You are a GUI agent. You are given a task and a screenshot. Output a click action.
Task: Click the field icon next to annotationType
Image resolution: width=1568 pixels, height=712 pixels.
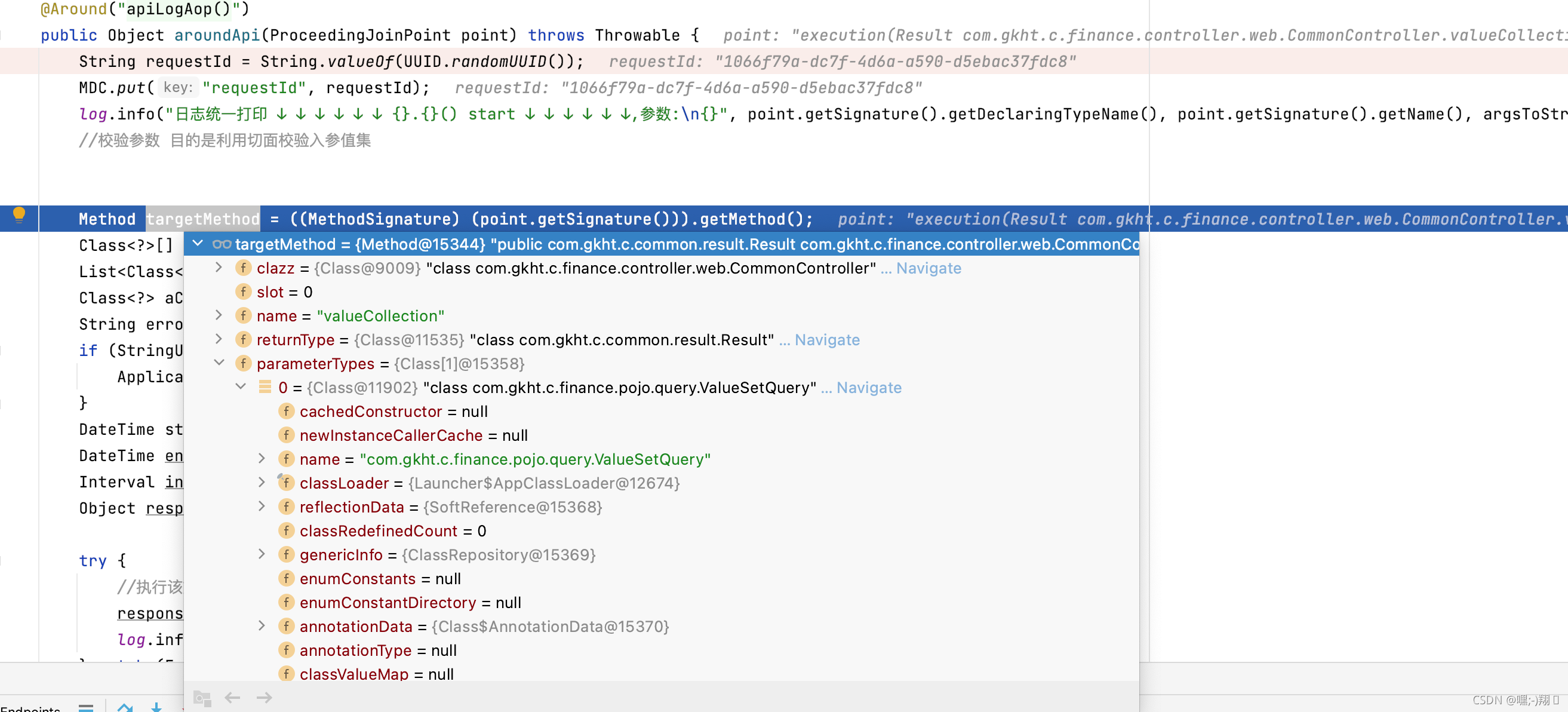click(286, 650)
